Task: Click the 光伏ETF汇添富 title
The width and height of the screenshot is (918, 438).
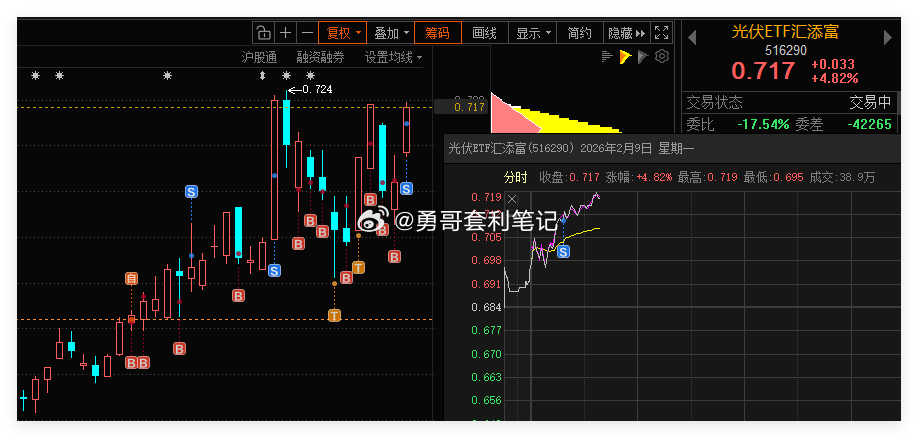Action: coord(785,32)
